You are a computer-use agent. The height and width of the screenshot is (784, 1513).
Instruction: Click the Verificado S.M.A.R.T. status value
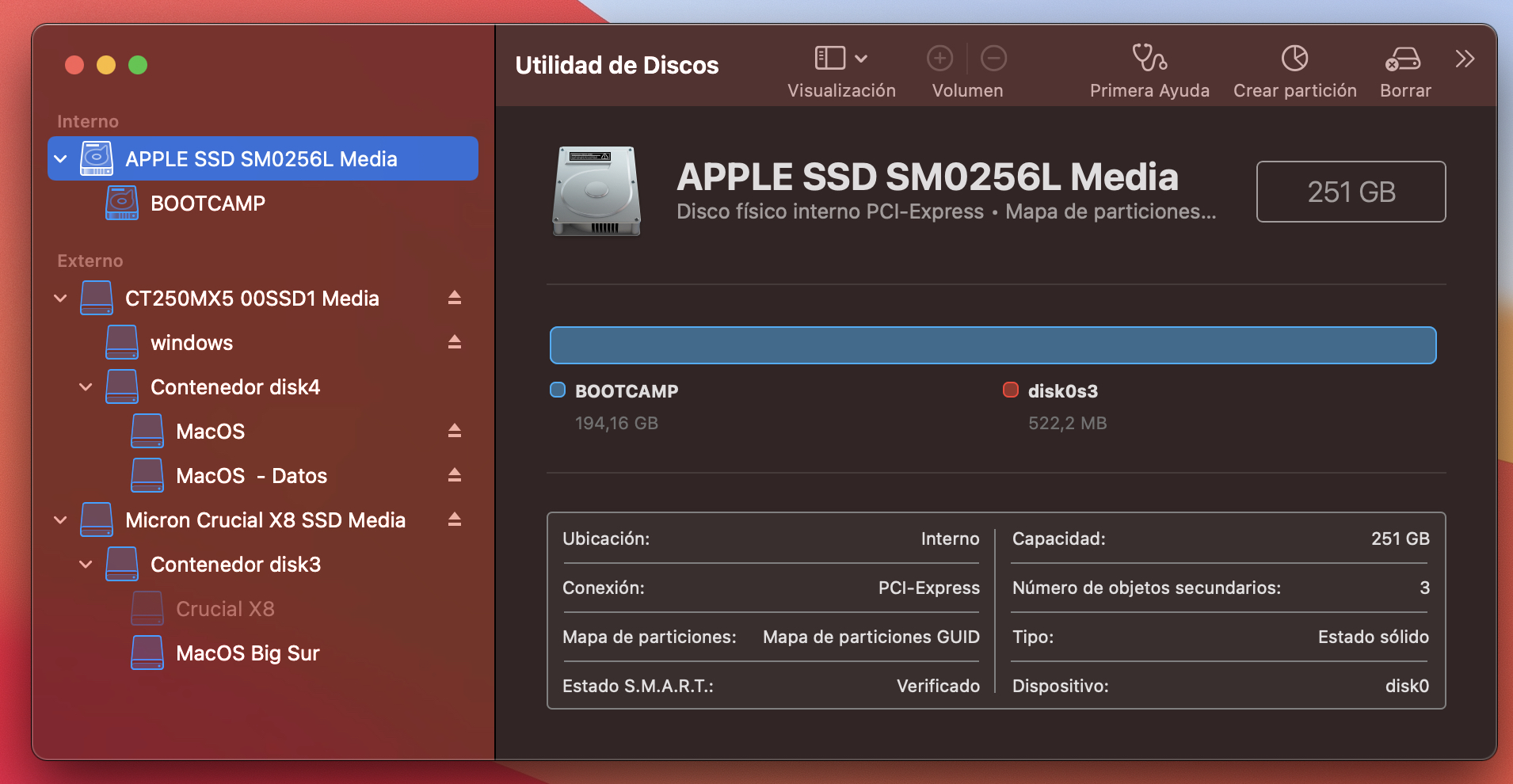(938, 686)
